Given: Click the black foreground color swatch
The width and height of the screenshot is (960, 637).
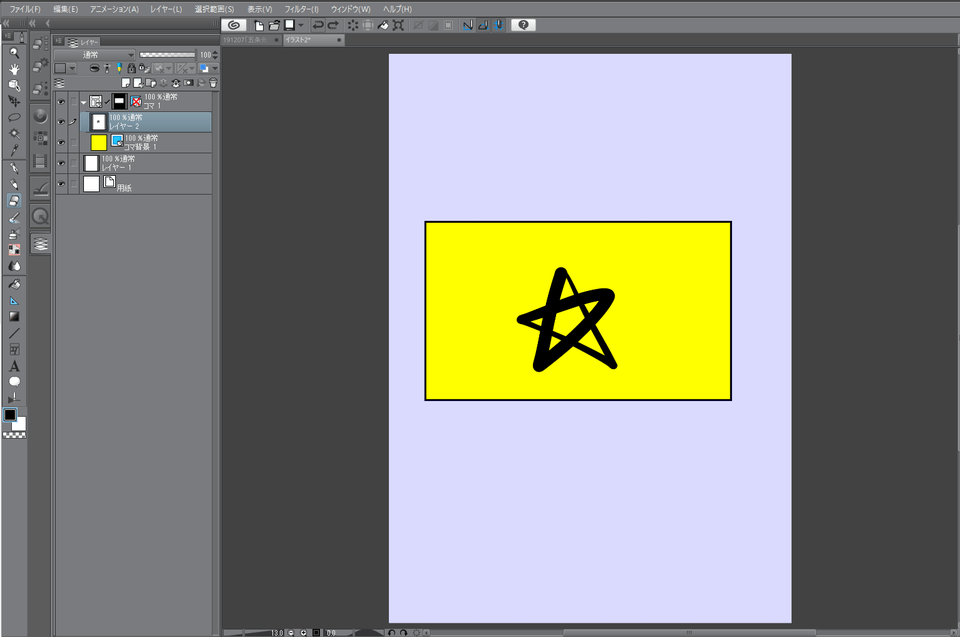Looking at the screenshot, I should 10,414.
